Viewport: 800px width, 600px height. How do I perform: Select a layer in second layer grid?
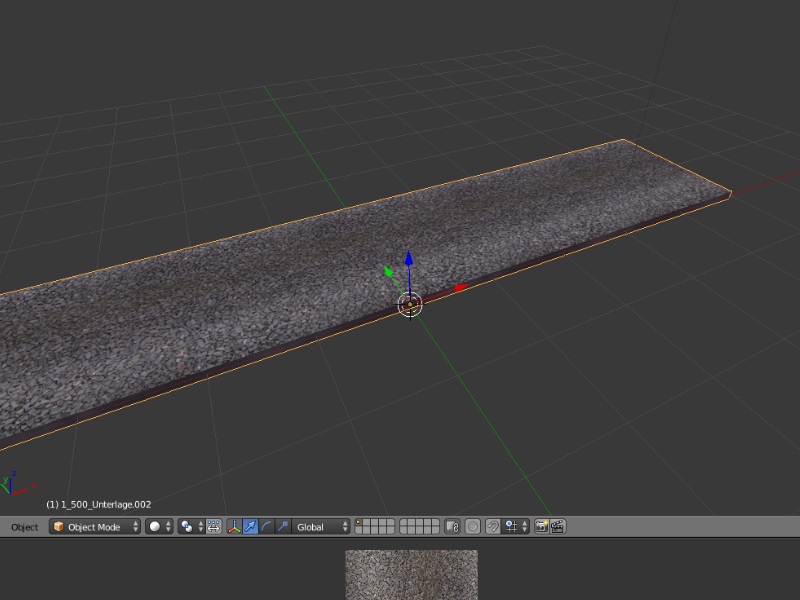419,527
